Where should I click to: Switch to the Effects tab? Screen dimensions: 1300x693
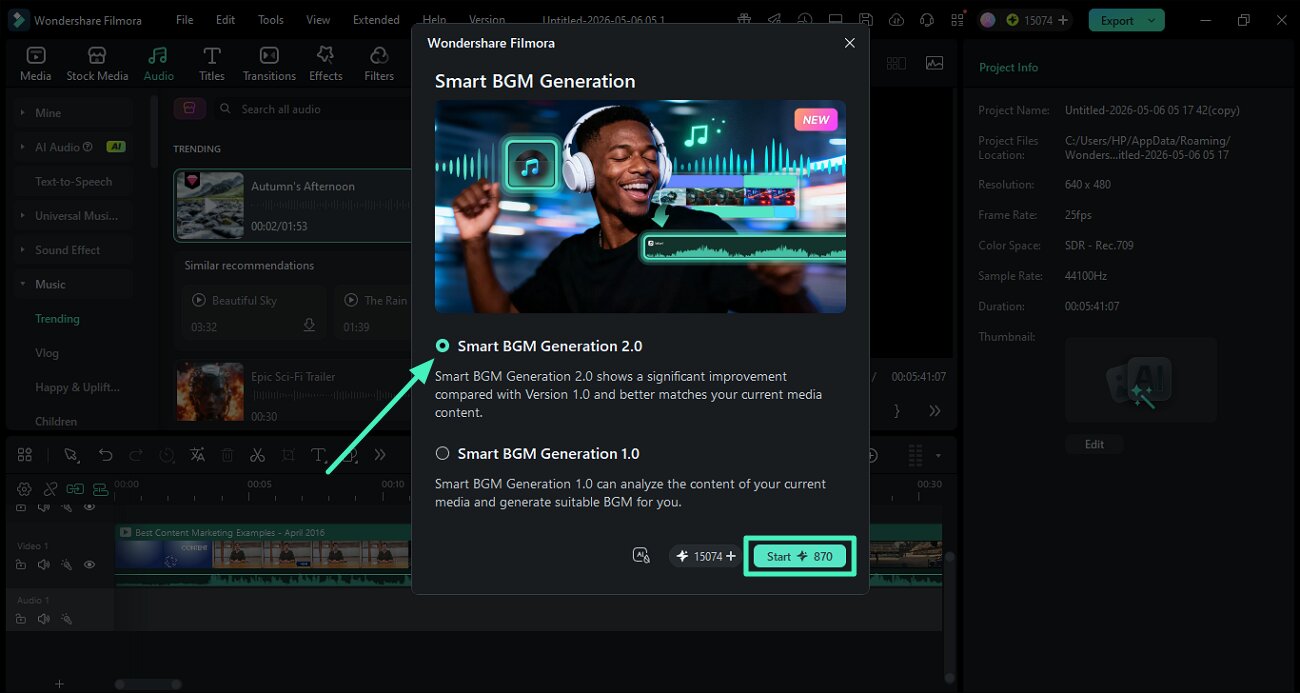[325, 64]
